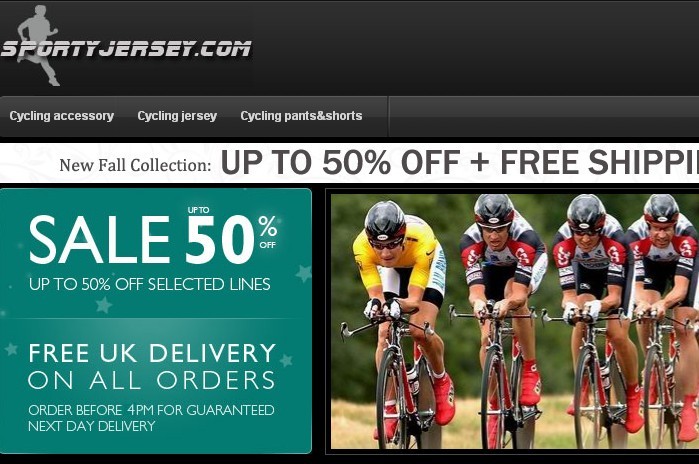Open the Cycling jersey menu
The height and width of the screenshot is (464, 699).
coord(177,116)
